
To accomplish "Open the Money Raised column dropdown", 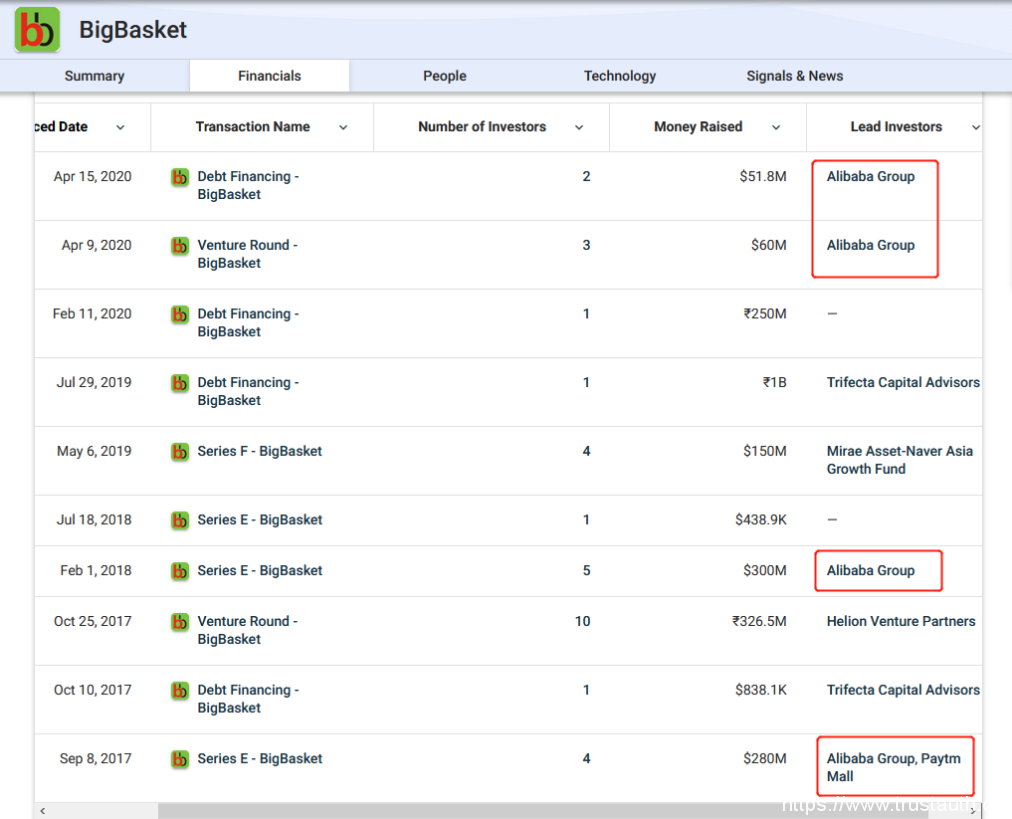I will pyautogui.click(x=776, y=127).
